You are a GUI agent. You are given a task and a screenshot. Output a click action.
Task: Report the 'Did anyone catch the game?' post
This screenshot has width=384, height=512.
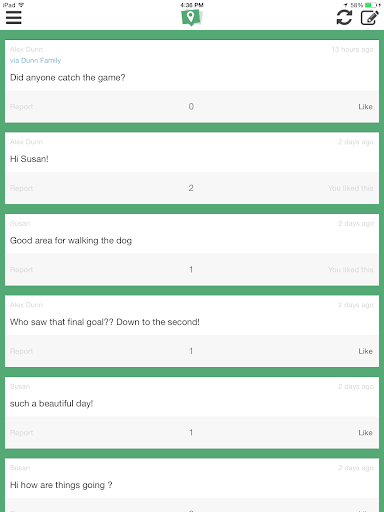[x=21, y=107]
